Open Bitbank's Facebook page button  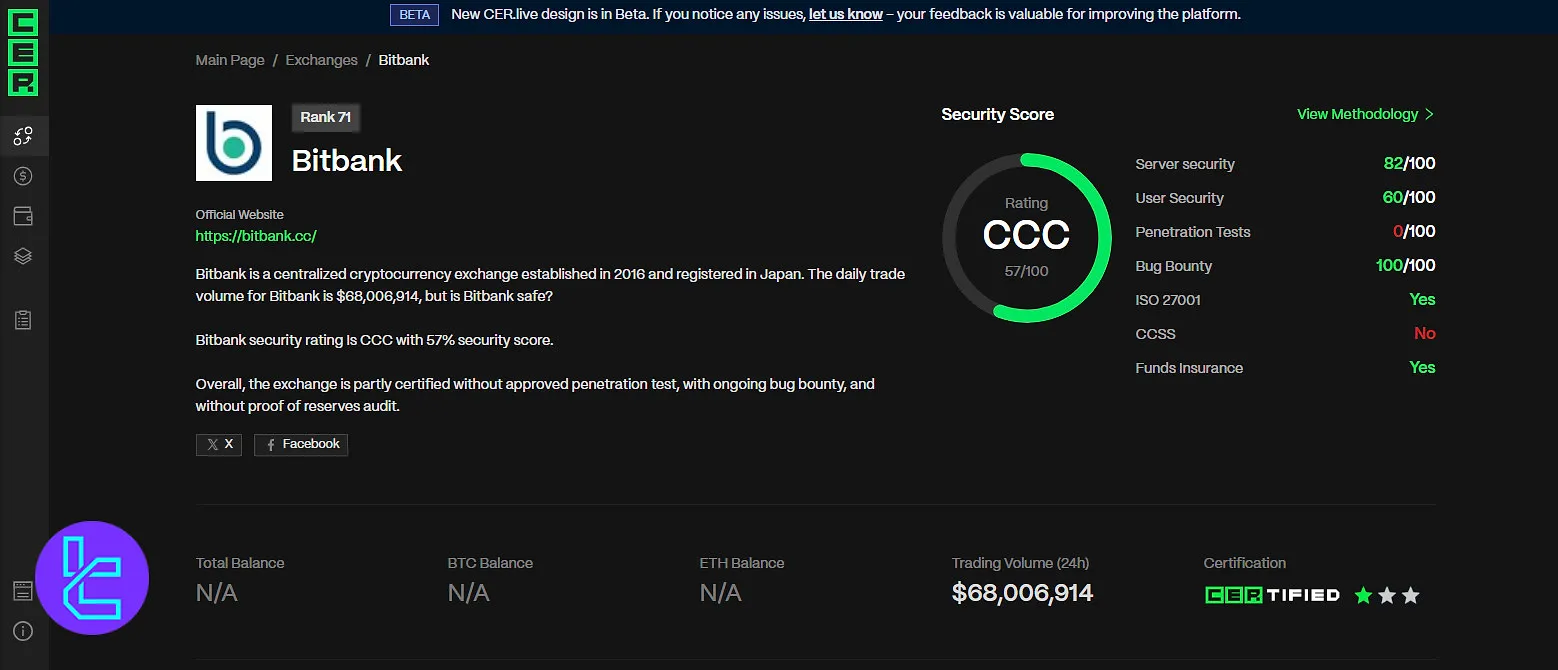[x=301, y=444]
